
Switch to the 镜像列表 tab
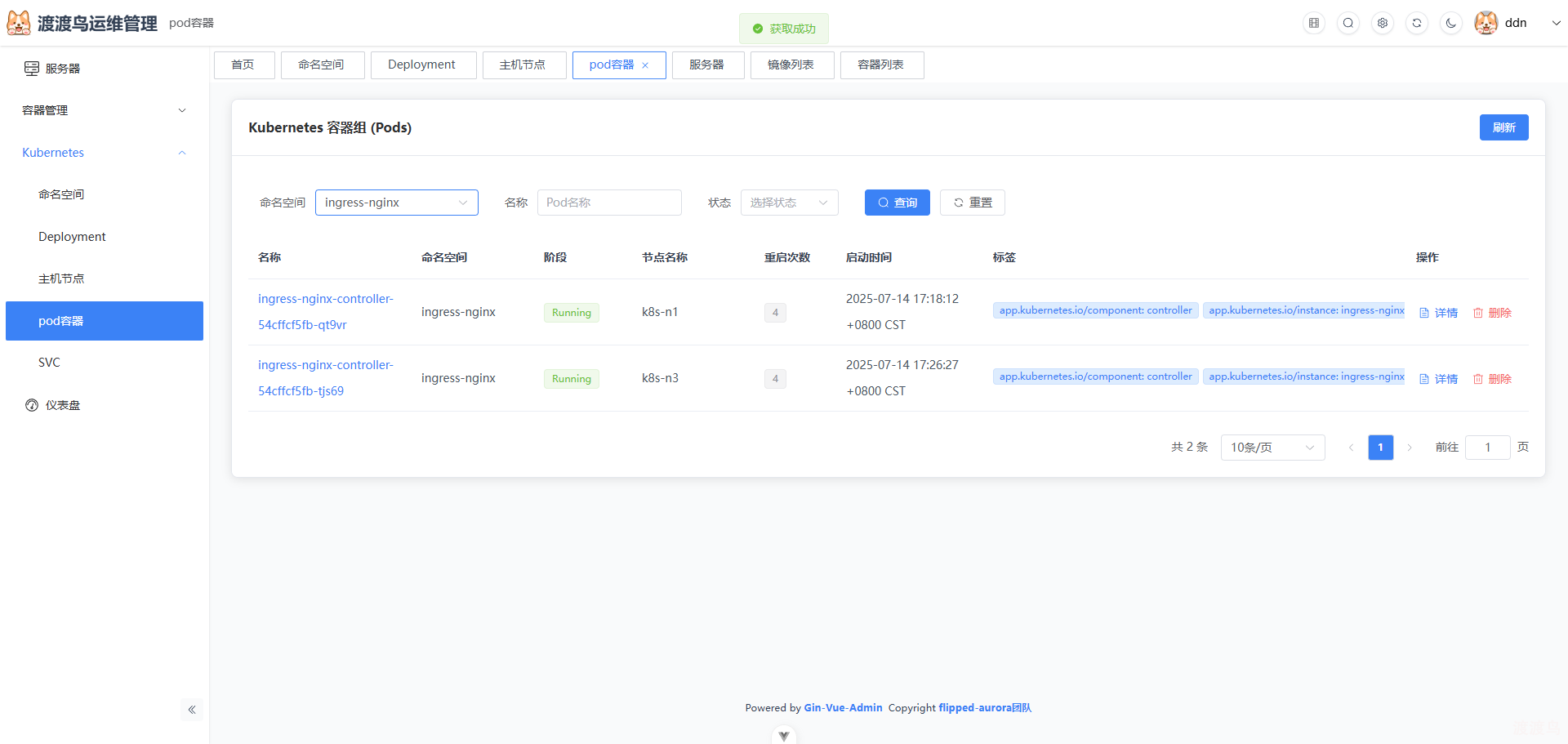point(791,65)
